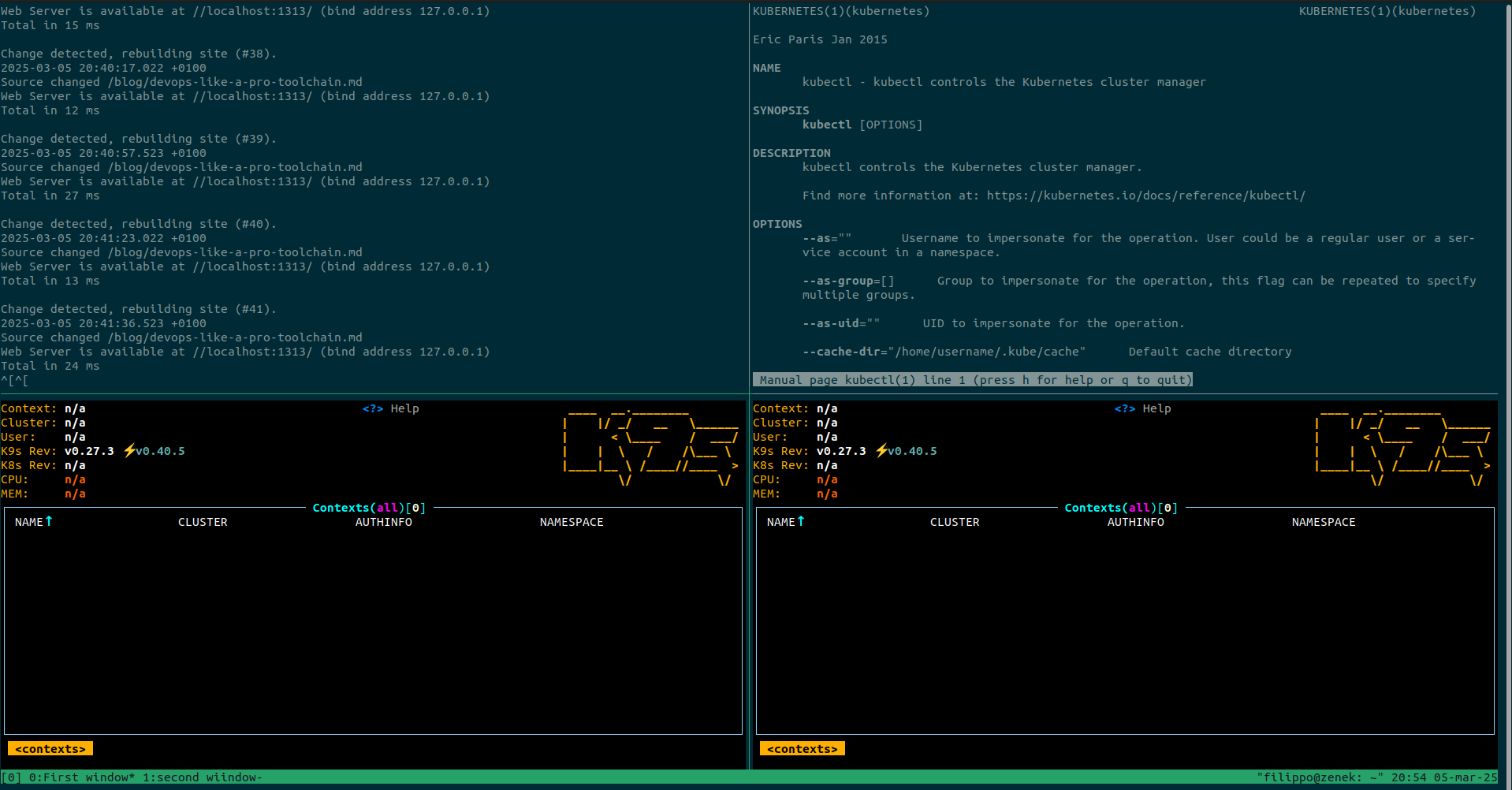Expand the CLUSTER column header

(203, 521)
